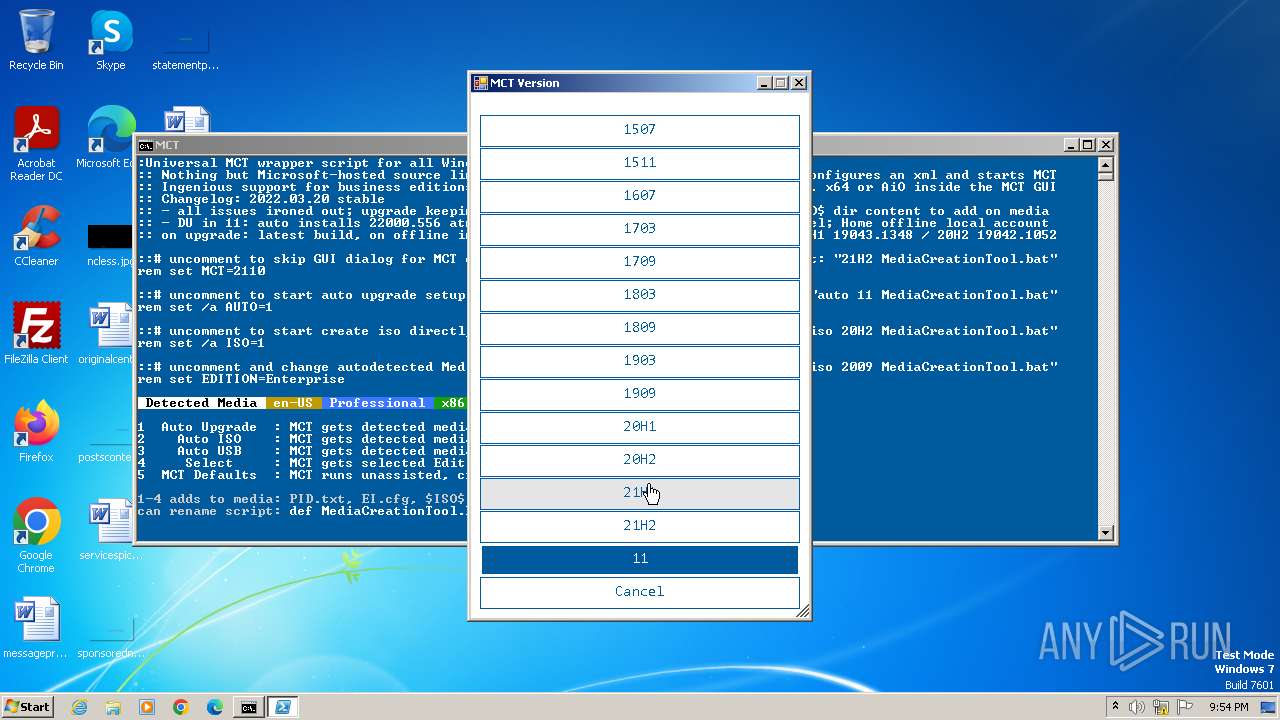Select version 1909
1280x720 pixels.
click(640, 394)
